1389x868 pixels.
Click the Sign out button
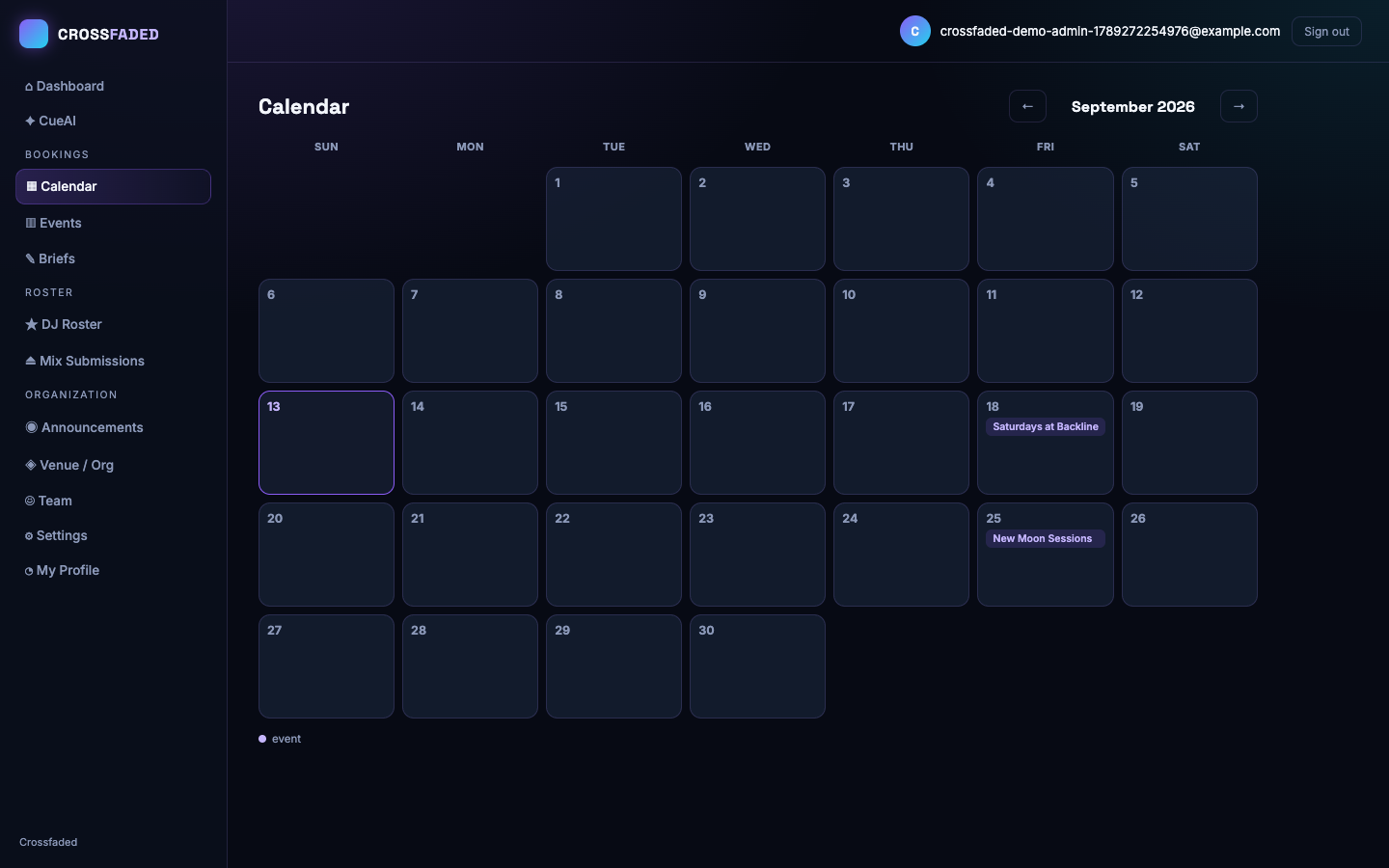tap(1326, 31)
